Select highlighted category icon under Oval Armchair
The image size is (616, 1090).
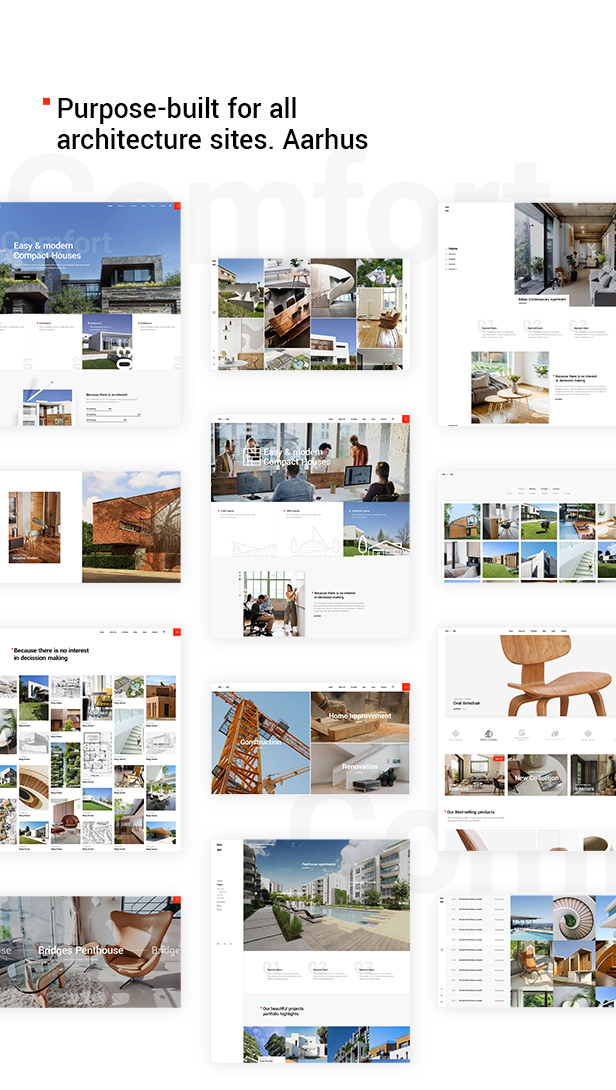[490, 735]
